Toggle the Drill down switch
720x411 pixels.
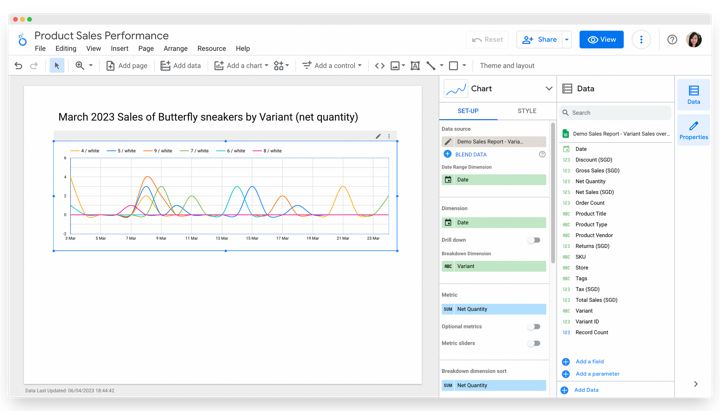(534, 240)
